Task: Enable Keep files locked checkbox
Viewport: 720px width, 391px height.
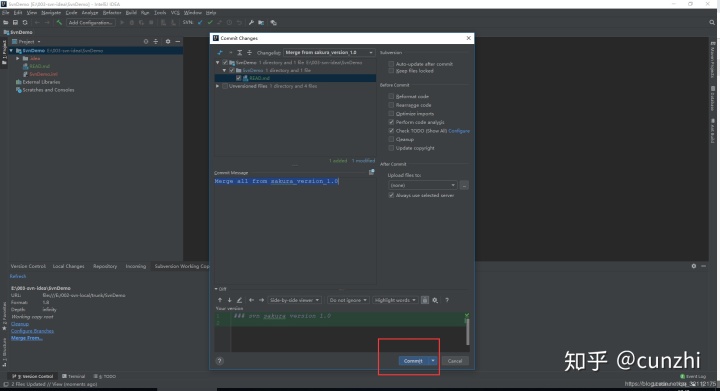Action: click(x=391, y=71)
